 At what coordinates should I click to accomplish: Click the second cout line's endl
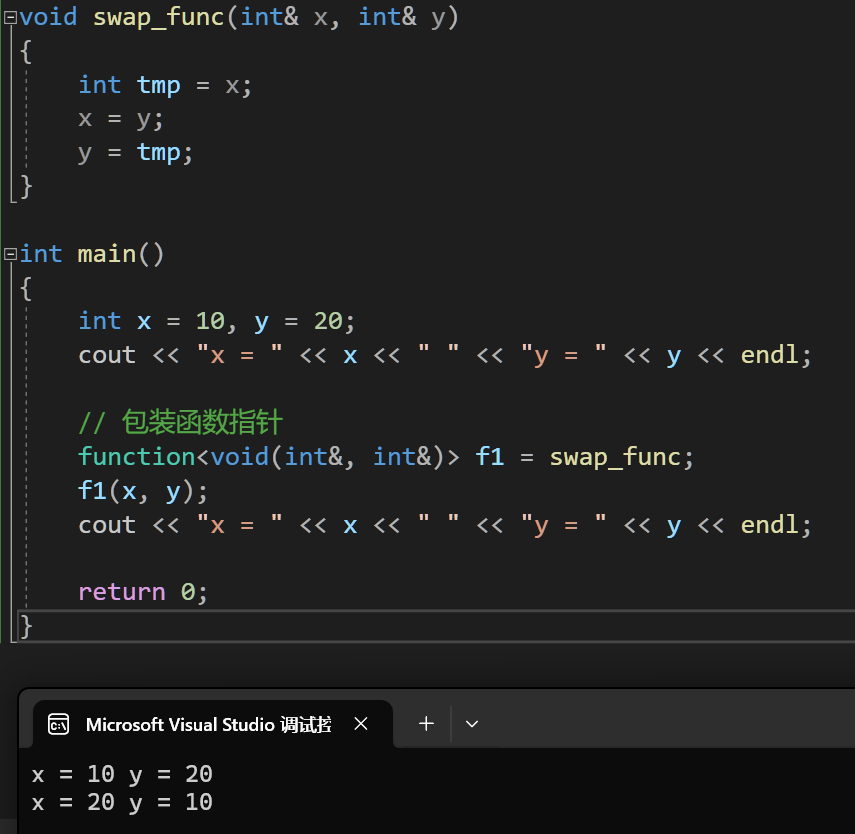(x=769, y=525)
